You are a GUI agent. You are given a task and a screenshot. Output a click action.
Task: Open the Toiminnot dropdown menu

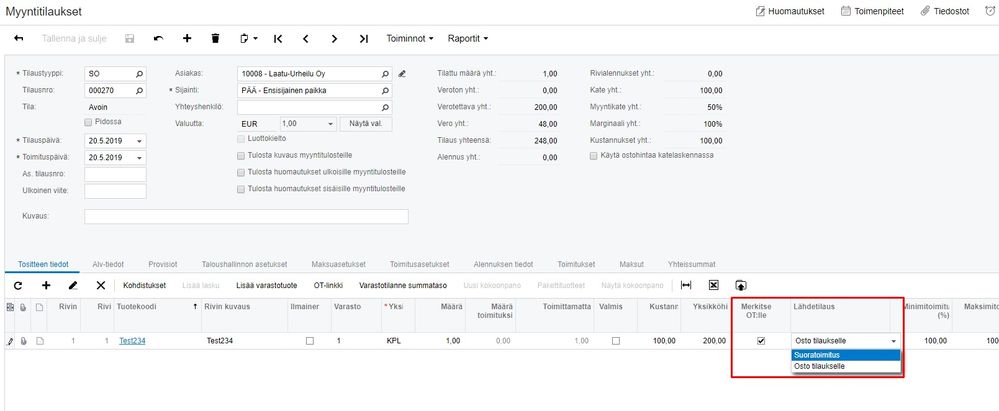coord(409,39)
